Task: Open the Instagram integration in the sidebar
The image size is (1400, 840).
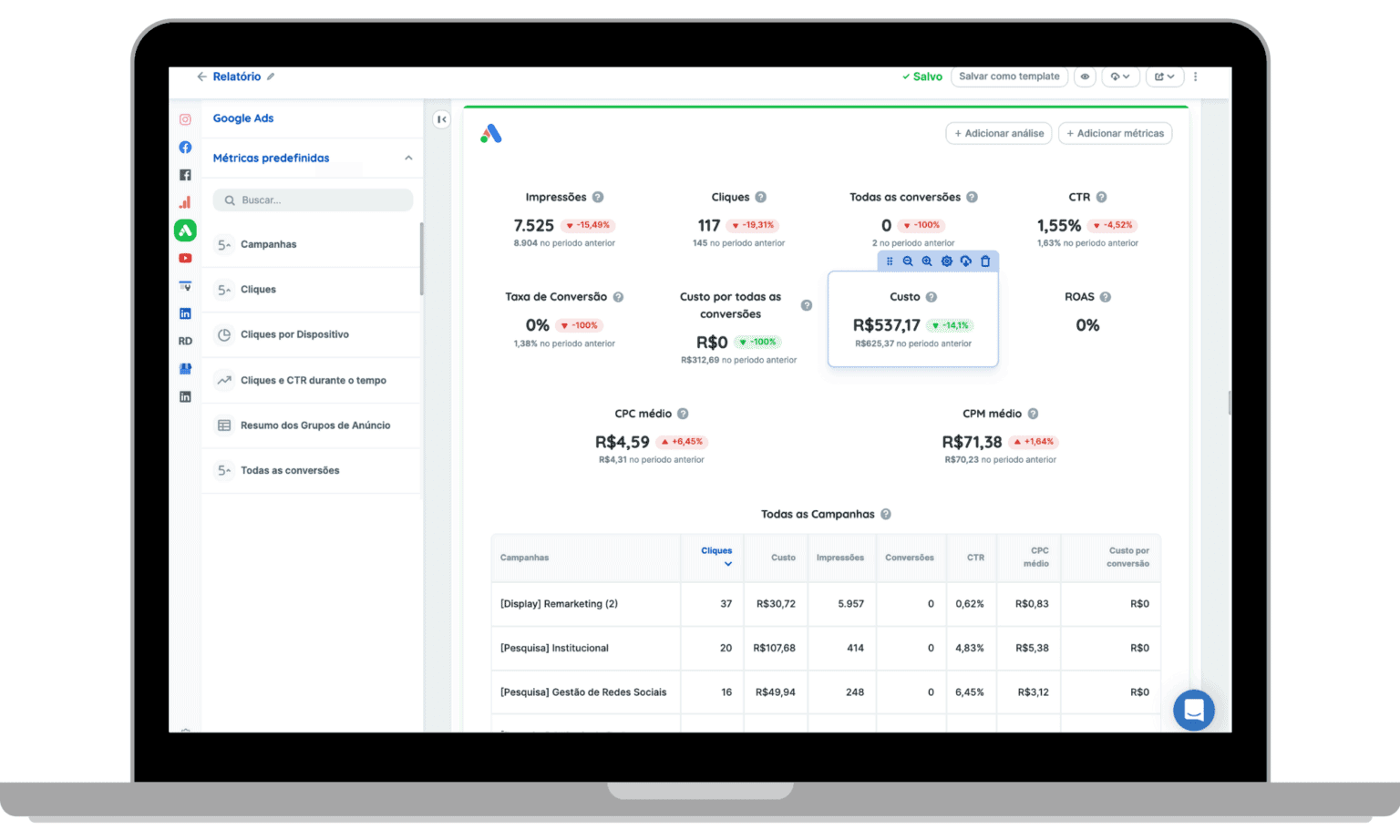Action: pyautogui.click(x=185, y=119)
